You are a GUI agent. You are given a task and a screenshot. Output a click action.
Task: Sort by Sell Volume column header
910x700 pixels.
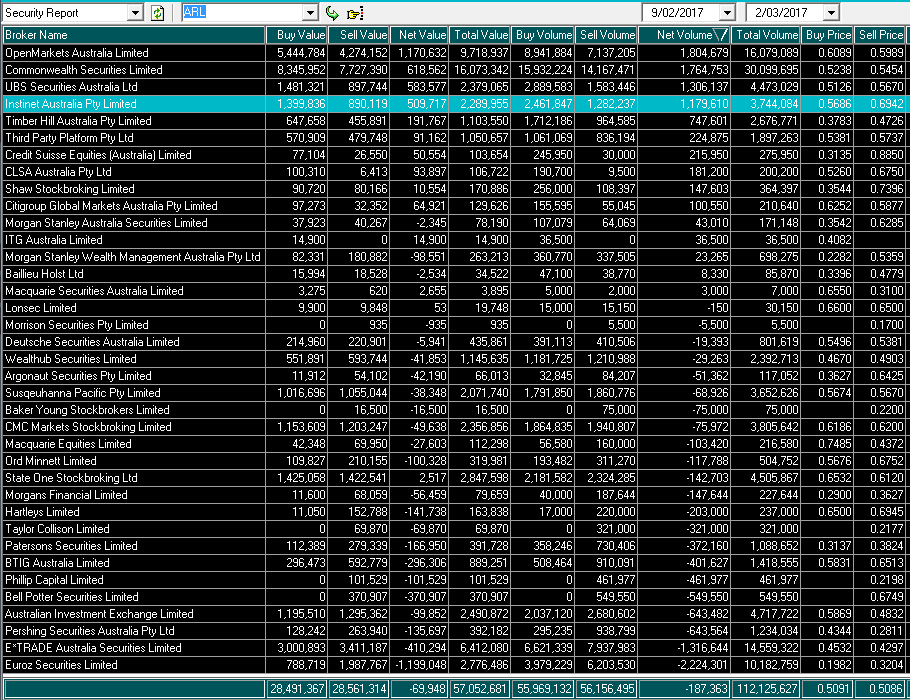click(606, 35)
